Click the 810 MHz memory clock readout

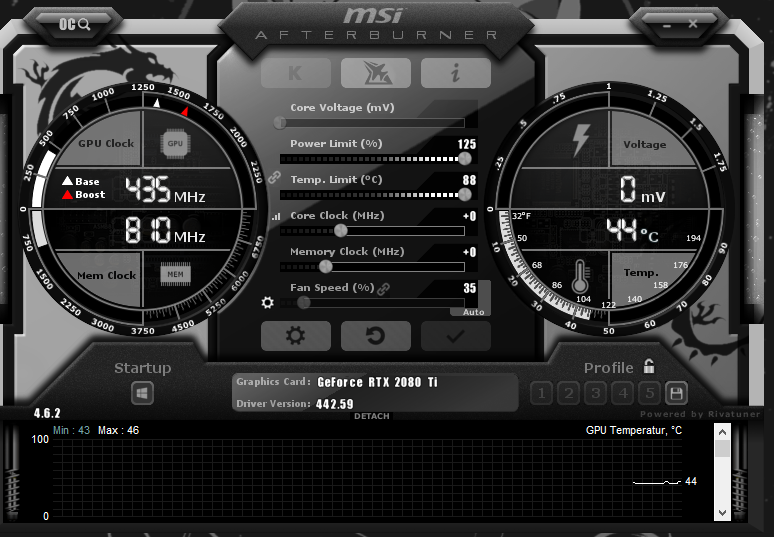(x=164, y=230)
